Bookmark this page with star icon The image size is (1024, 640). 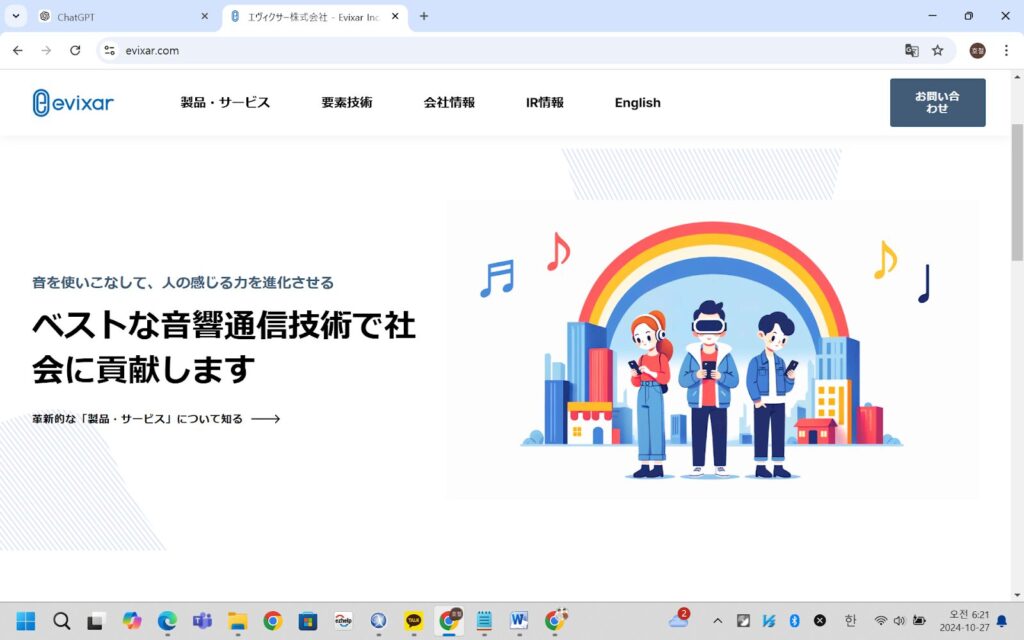(x=938, y=50)
